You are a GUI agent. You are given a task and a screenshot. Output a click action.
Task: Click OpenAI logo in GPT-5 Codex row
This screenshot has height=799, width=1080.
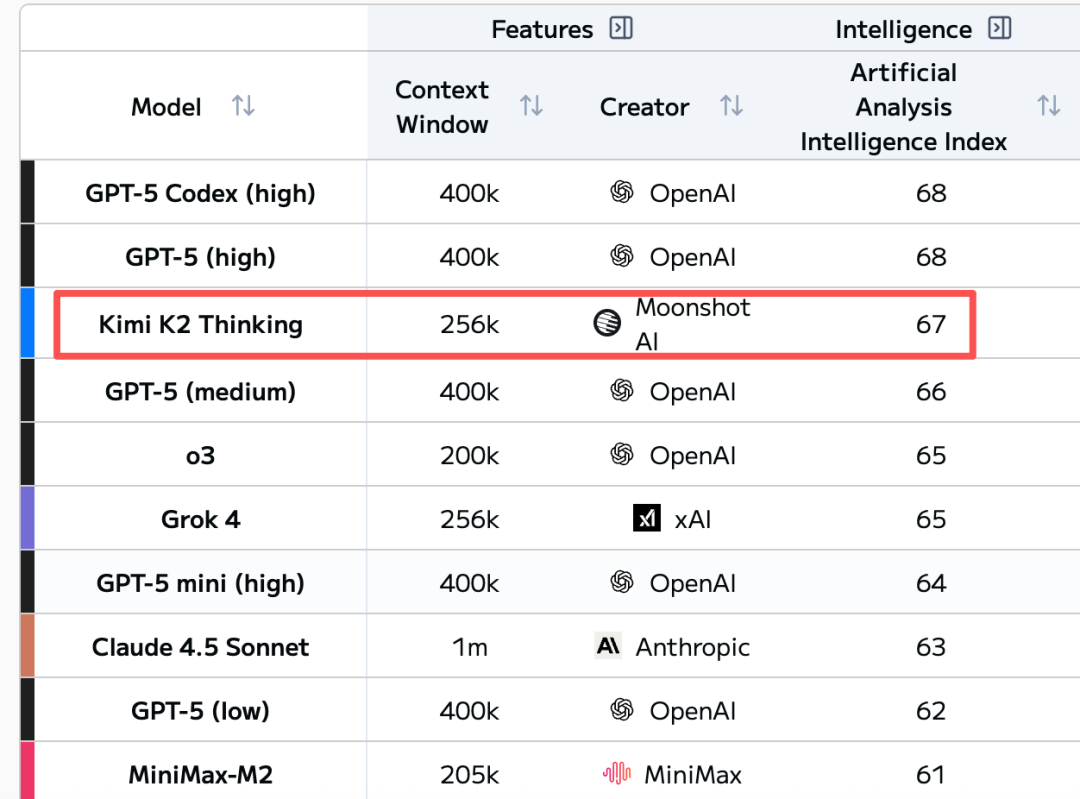point(622,192)
